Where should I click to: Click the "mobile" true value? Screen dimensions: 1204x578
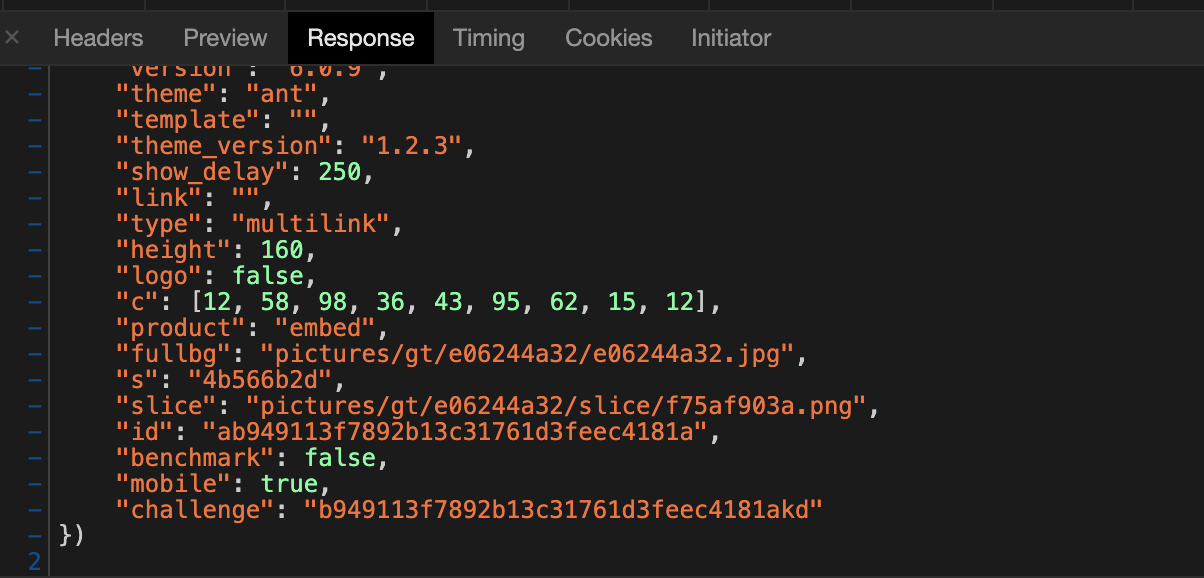coord(290,484)
